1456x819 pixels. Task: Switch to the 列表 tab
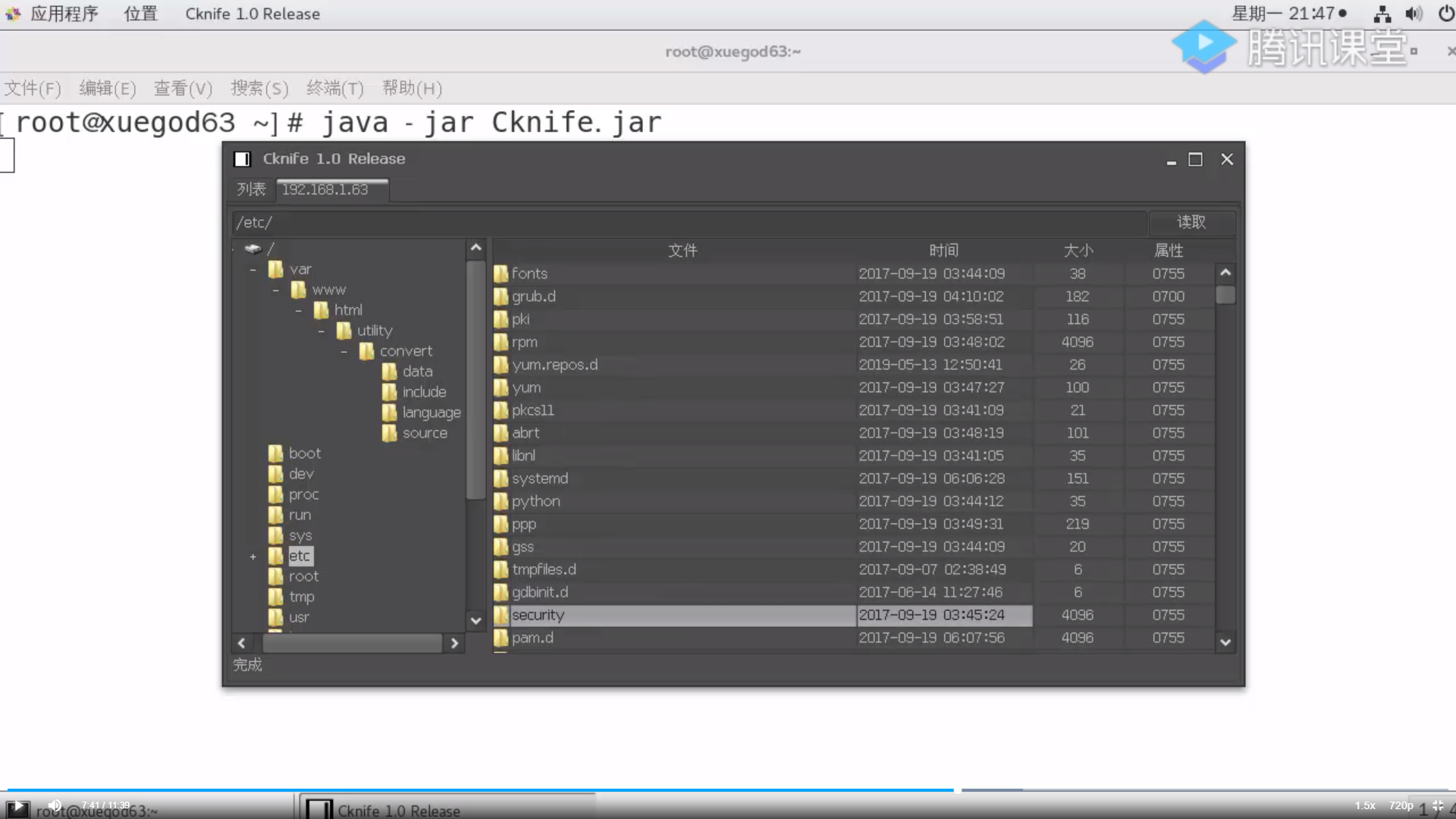pos(251,189)
